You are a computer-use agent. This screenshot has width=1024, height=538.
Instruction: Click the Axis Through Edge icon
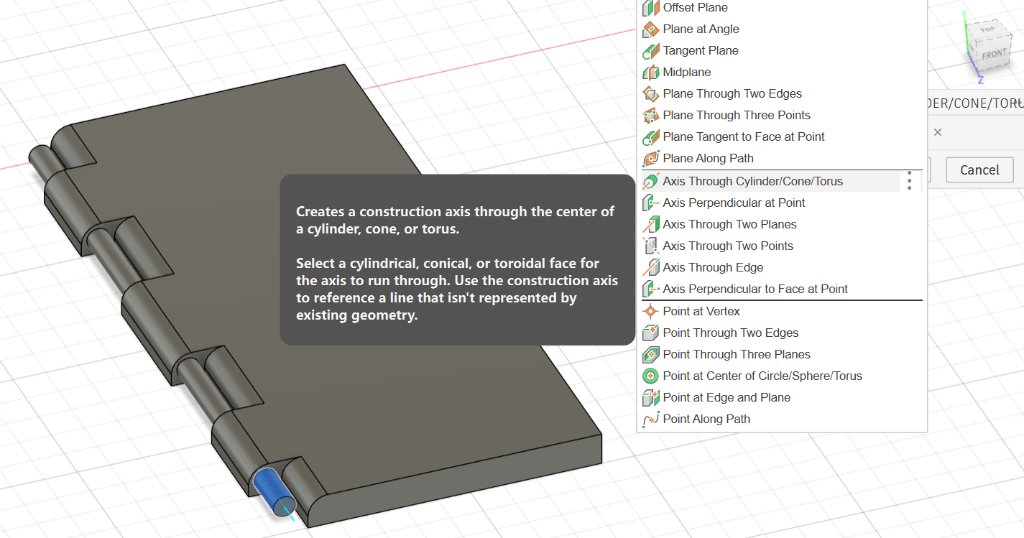pyautogui.click(x=651, y=268)
